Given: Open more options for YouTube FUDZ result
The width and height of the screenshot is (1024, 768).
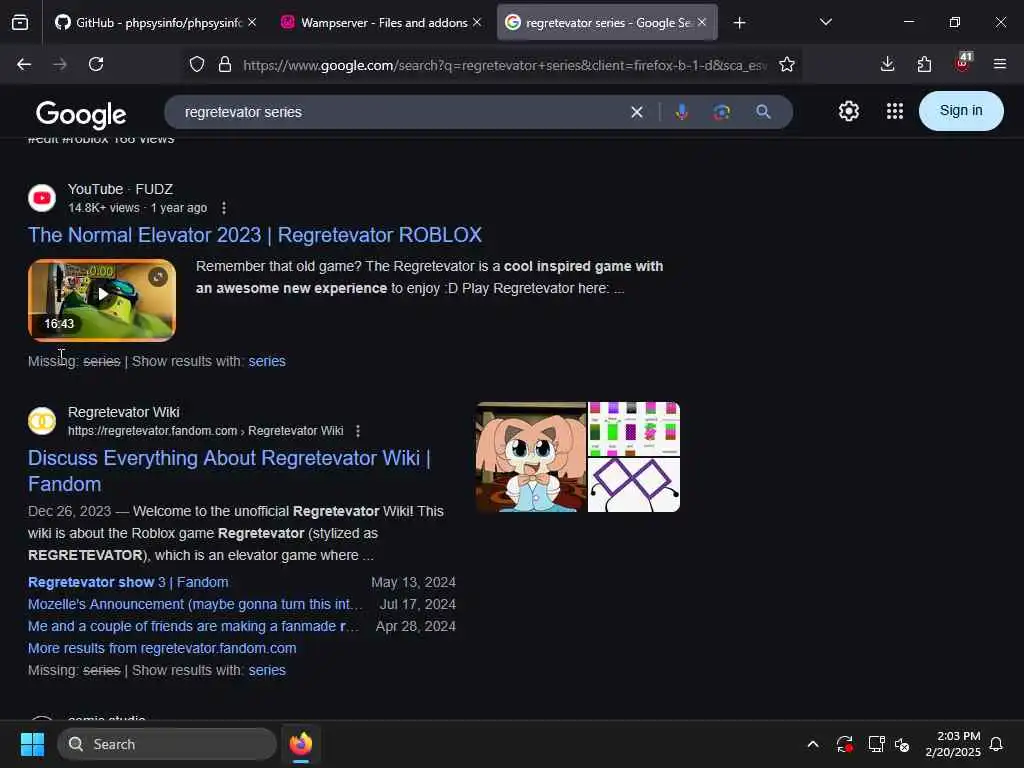Looking at the screenshot, I should point(224,208).
